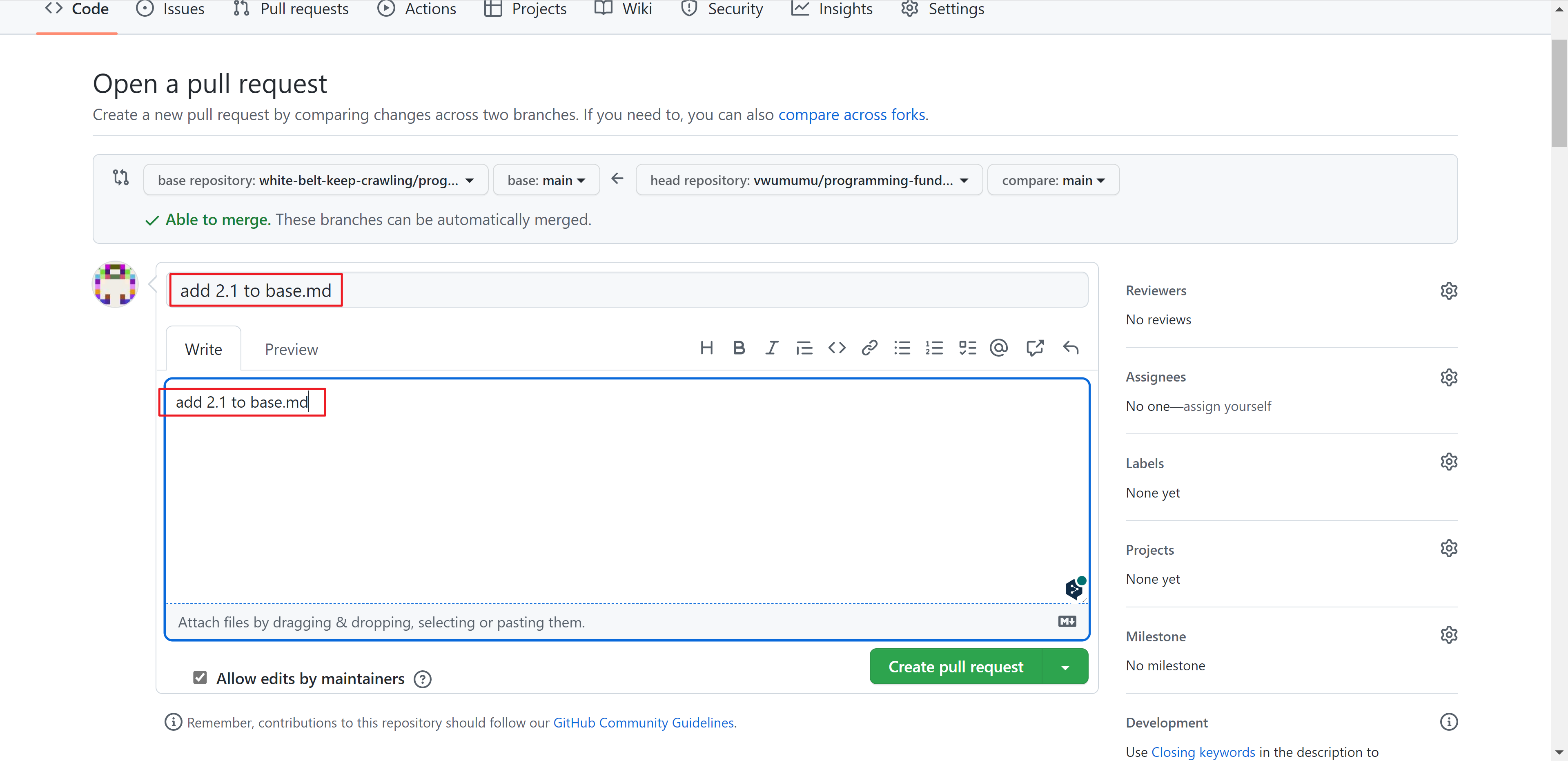
Task: Add a link icon in toolbar
Action: [869, 348]
